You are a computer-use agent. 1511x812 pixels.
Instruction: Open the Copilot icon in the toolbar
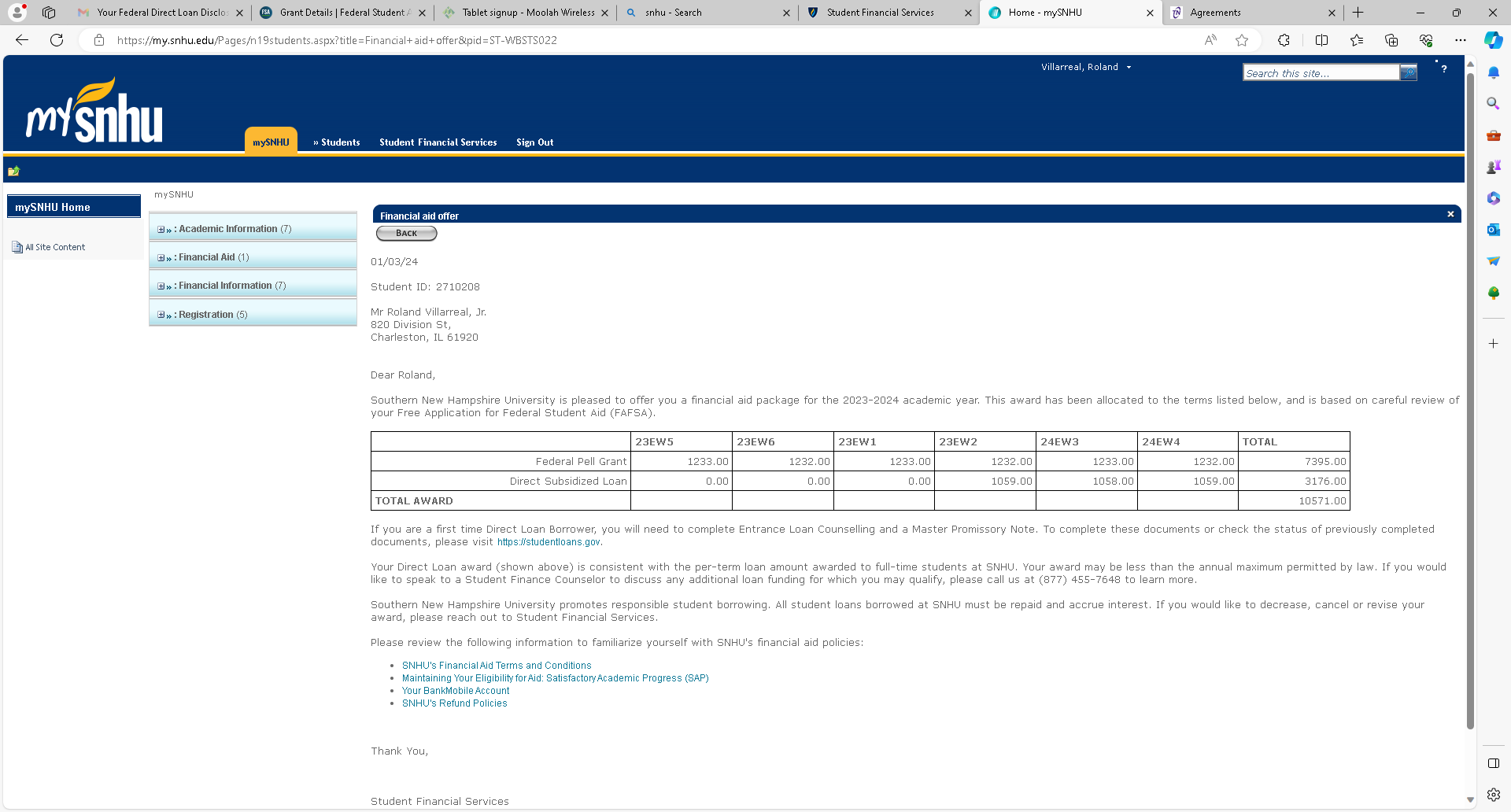point(1493,40)
